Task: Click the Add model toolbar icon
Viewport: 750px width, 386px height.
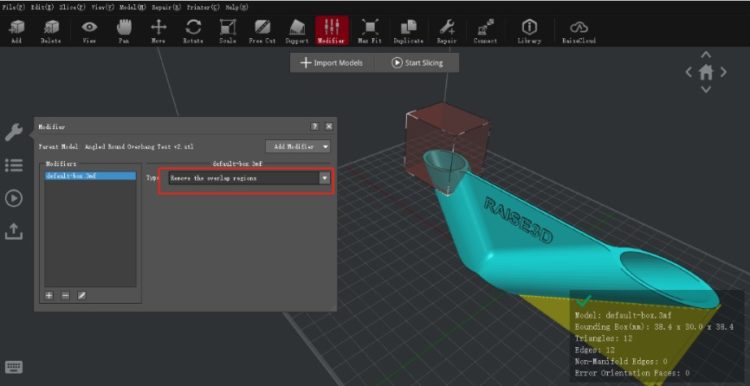Action: pyautogui.click(x=17, y=31)
